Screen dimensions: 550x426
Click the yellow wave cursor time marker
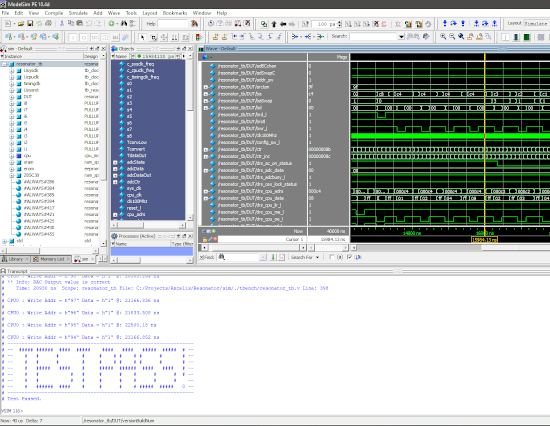(x=484, y=240)
